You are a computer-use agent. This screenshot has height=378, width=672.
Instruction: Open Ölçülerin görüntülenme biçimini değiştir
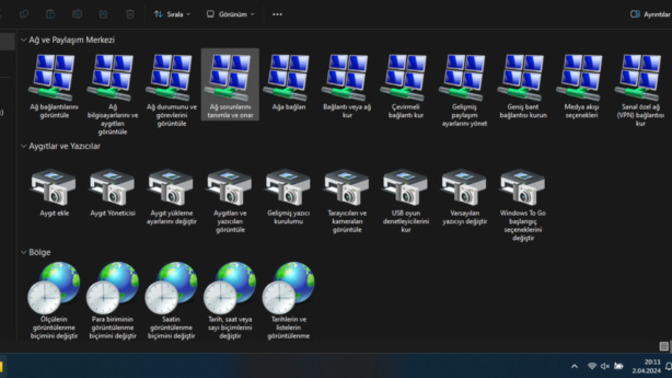coord(54,300)
